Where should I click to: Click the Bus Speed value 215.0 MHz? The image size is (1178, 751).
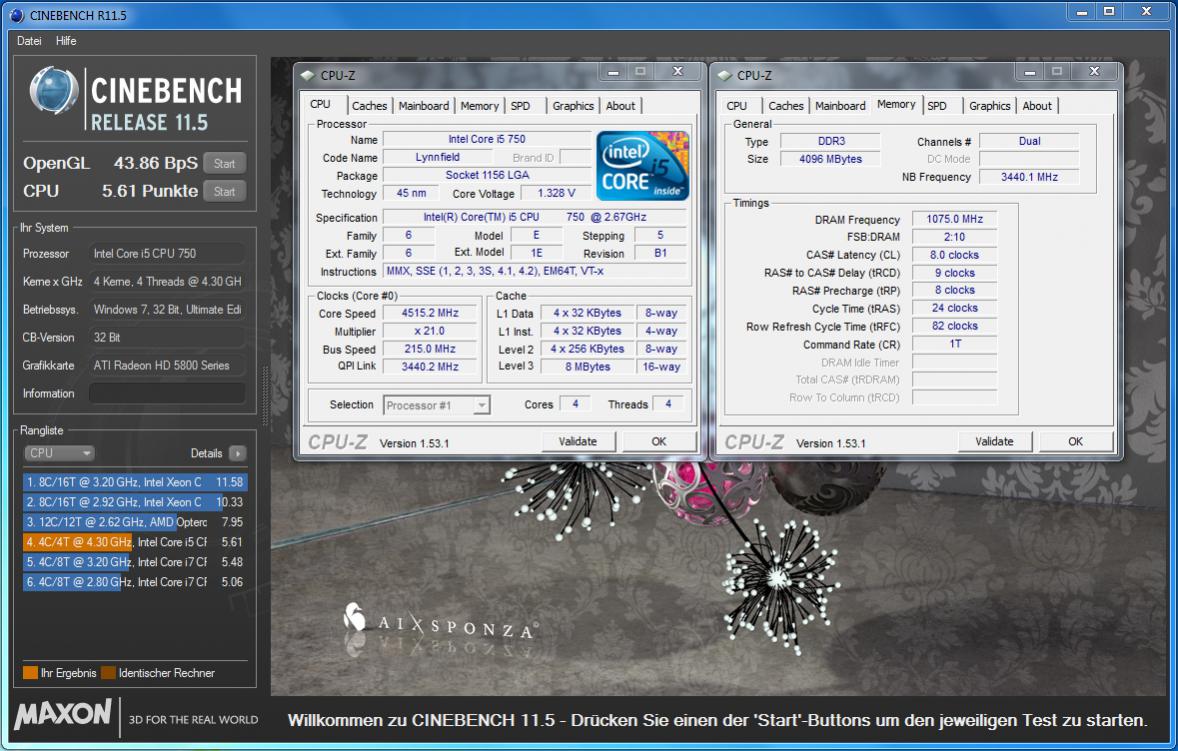430,349
